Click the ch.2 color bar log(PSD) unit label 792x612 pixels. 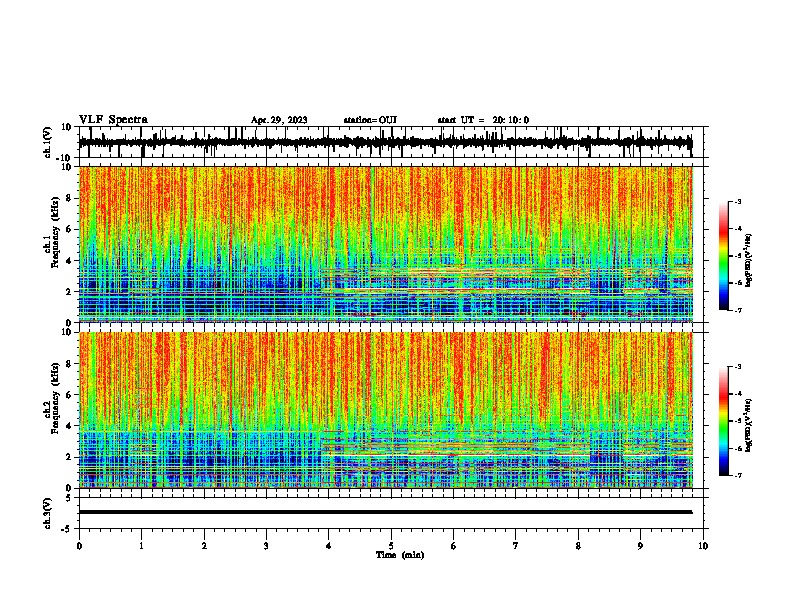pos(748,426)
